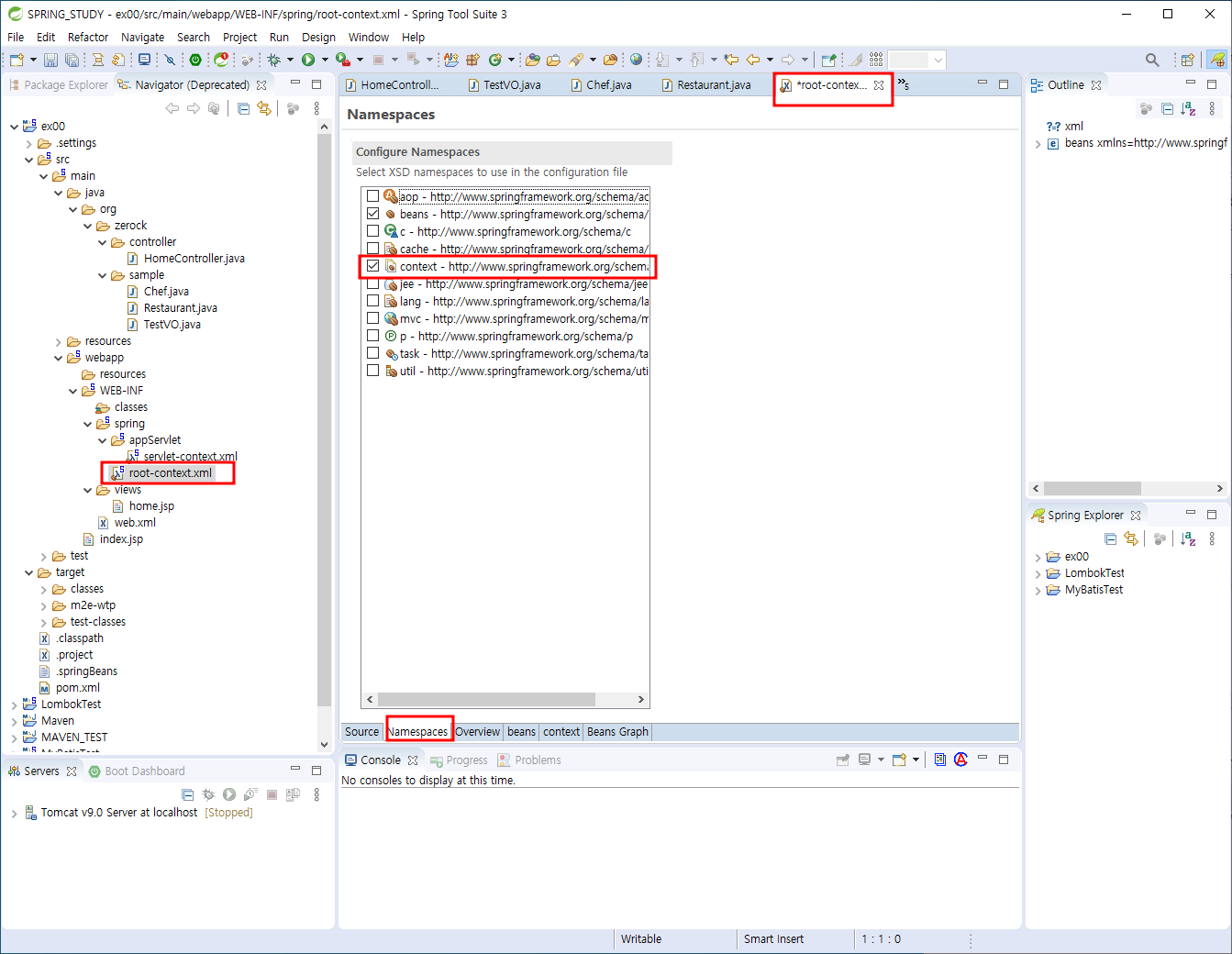This screenshot has height=954, width=1232.
Task: Switch to the Package Explorer tab
Action: click(x=59, y=84)
